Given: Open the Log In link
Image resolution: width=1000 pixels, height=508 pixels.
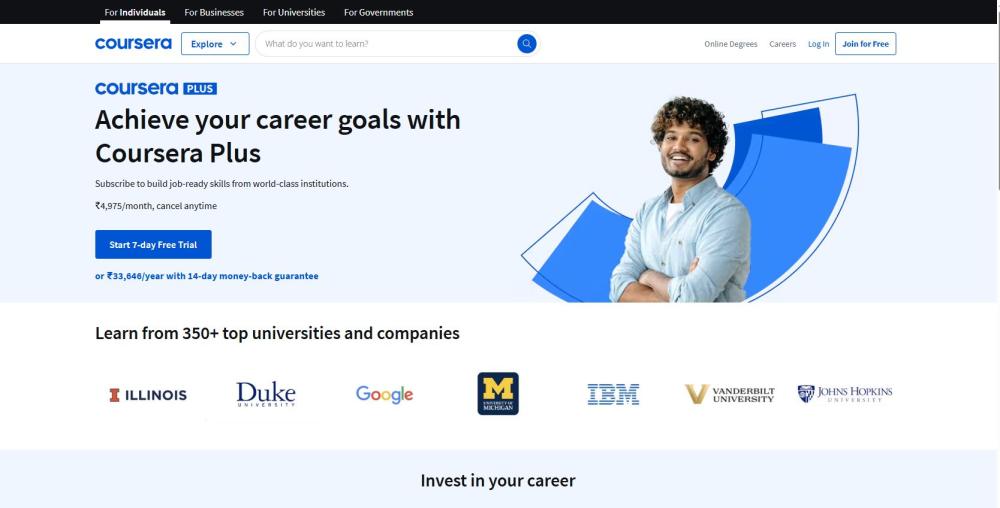Looking at the screenshot, I should pyautogui.click(x=818, y=44).
